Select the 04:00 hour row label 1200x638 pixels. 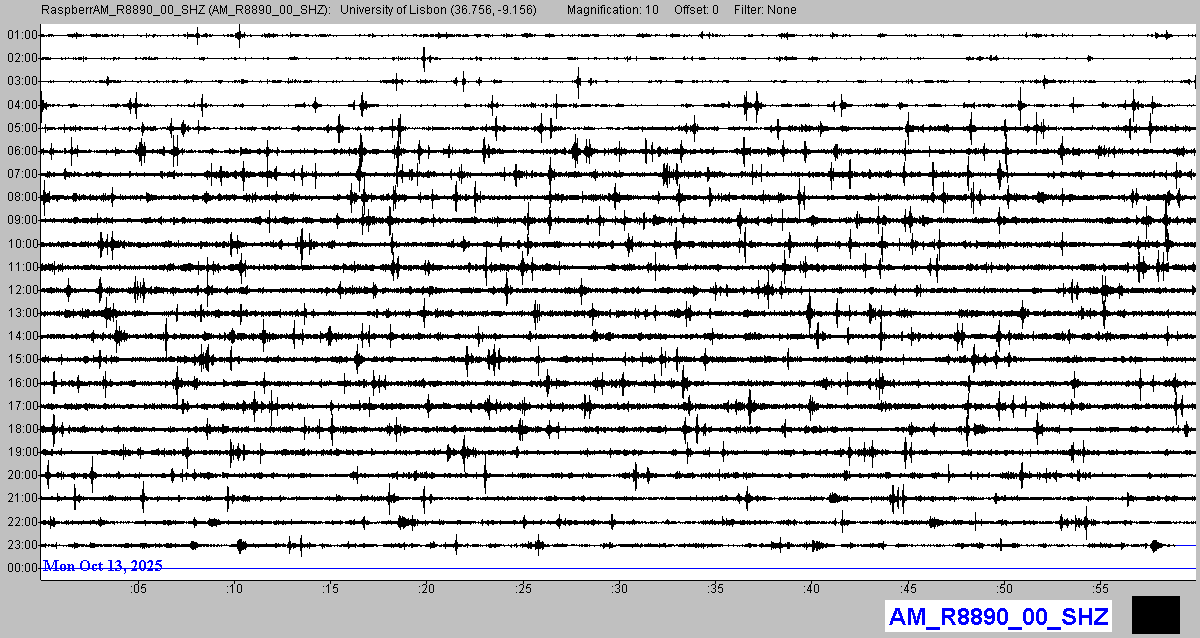pyautogui.click(x=21, y=105)
